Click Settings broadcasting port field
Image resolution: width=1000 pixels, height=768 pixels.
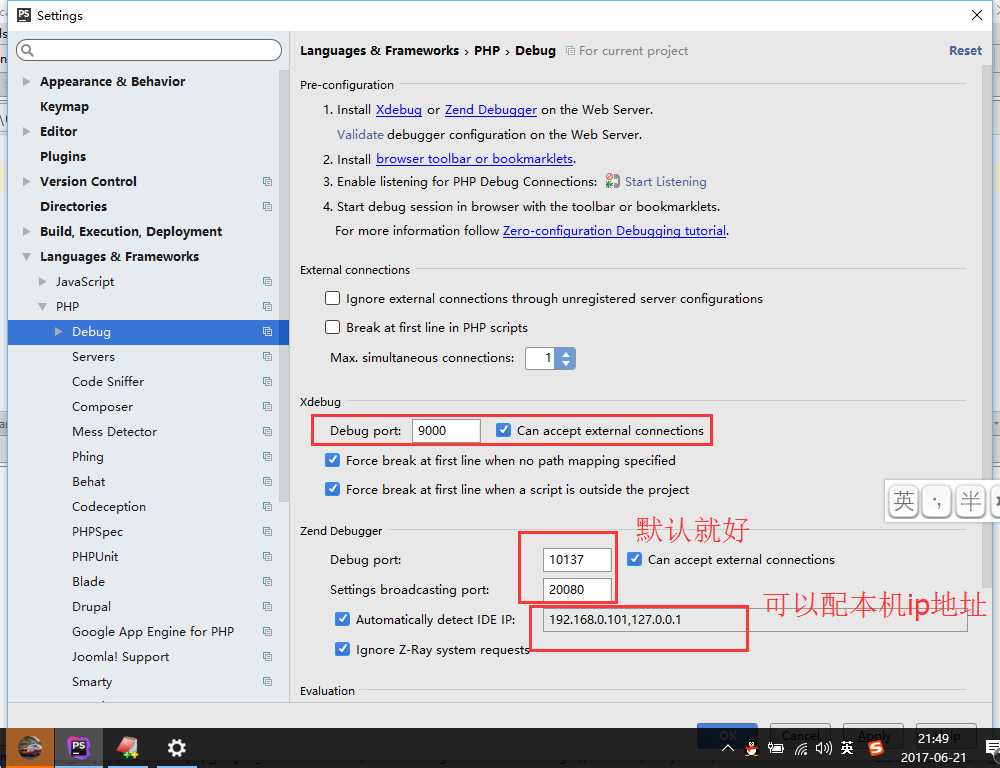[x=577, y=589]
